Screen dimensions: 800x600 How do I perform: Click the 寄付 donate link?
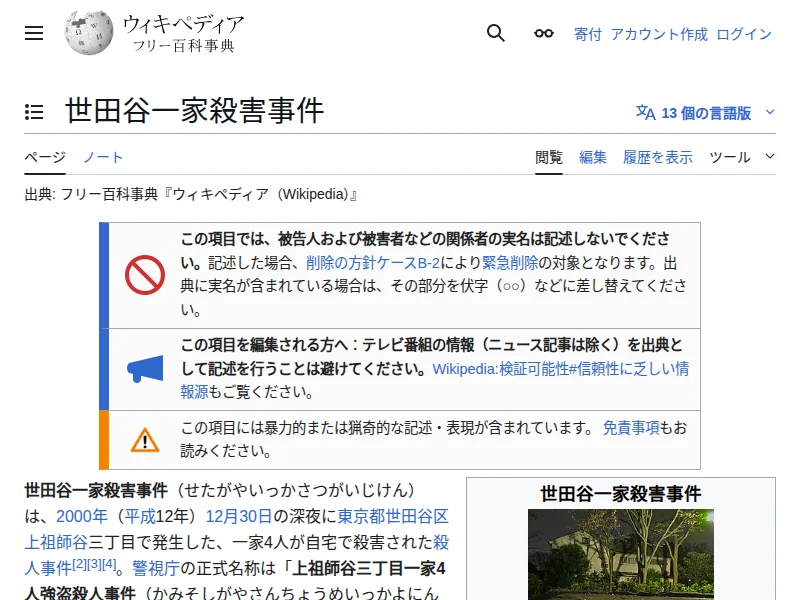588,34
